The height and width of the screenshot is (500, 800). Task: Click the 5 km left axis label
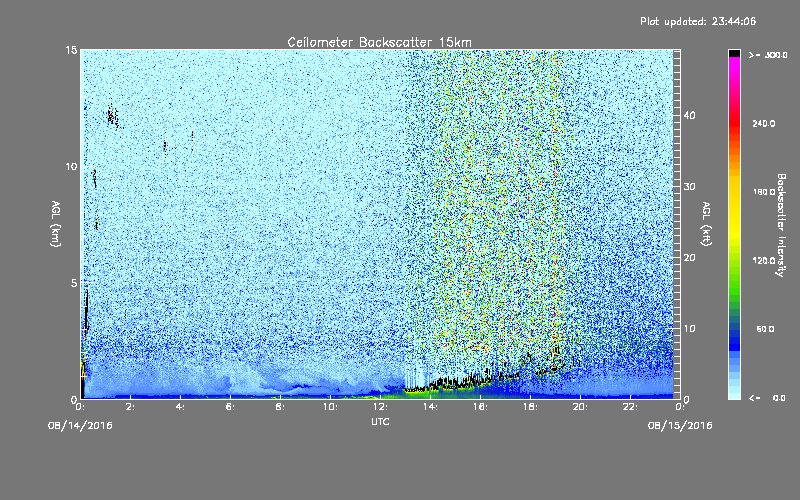coord(74,283)
